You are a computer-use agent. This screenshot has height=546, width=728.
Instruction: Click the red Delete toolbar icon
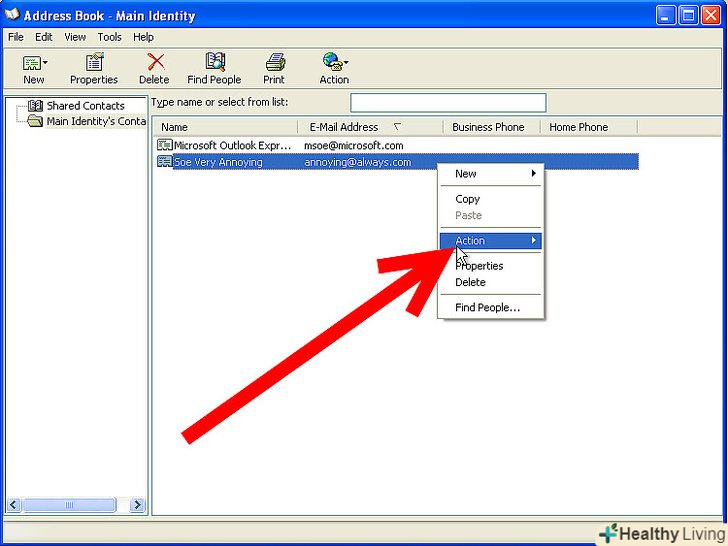pos(156,62)
